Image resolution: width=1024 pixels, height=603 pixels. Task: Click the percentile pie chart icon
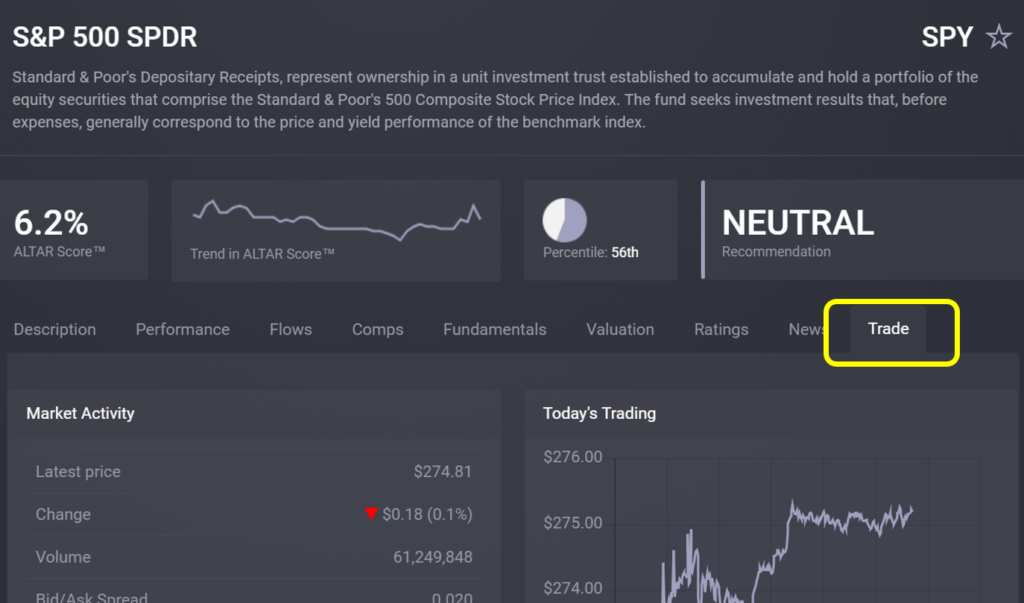point(565,220)
